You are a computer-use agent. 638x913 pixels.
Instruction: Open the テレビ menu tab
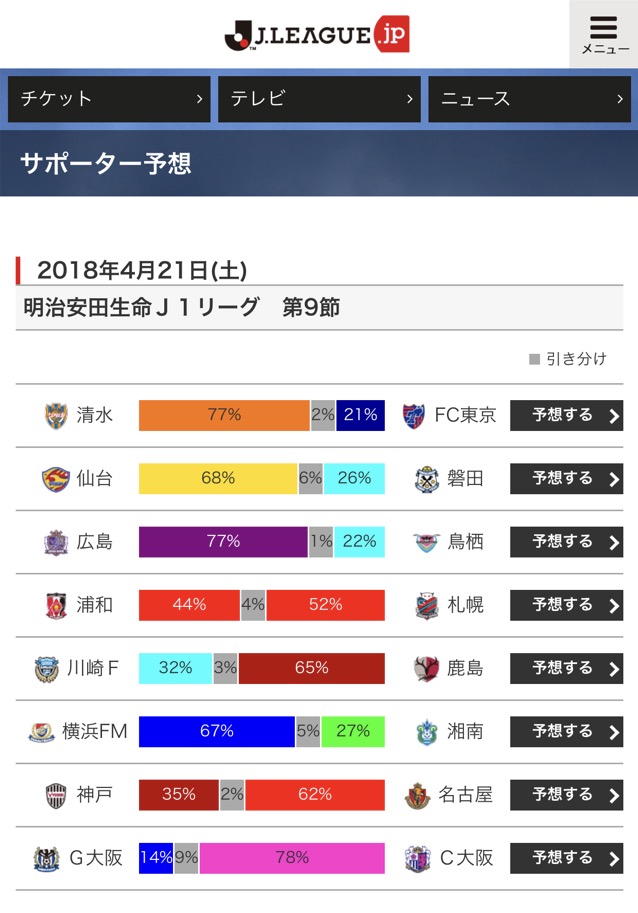coord(319,99)
